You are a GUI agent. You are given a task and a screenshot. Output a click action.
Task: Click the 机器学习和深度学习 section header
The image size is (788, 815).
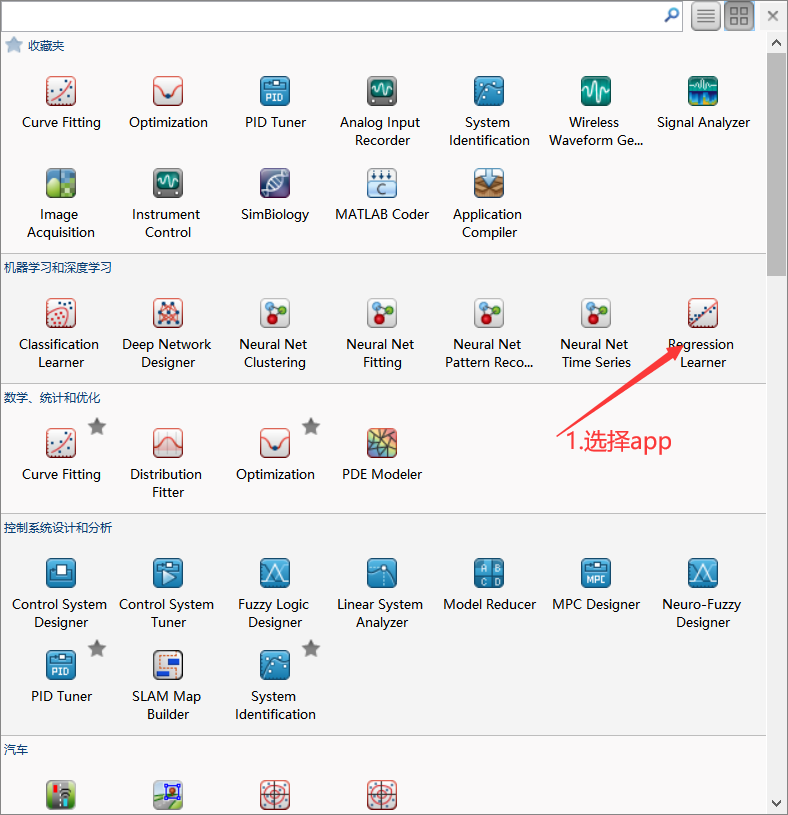pos(58,268)
